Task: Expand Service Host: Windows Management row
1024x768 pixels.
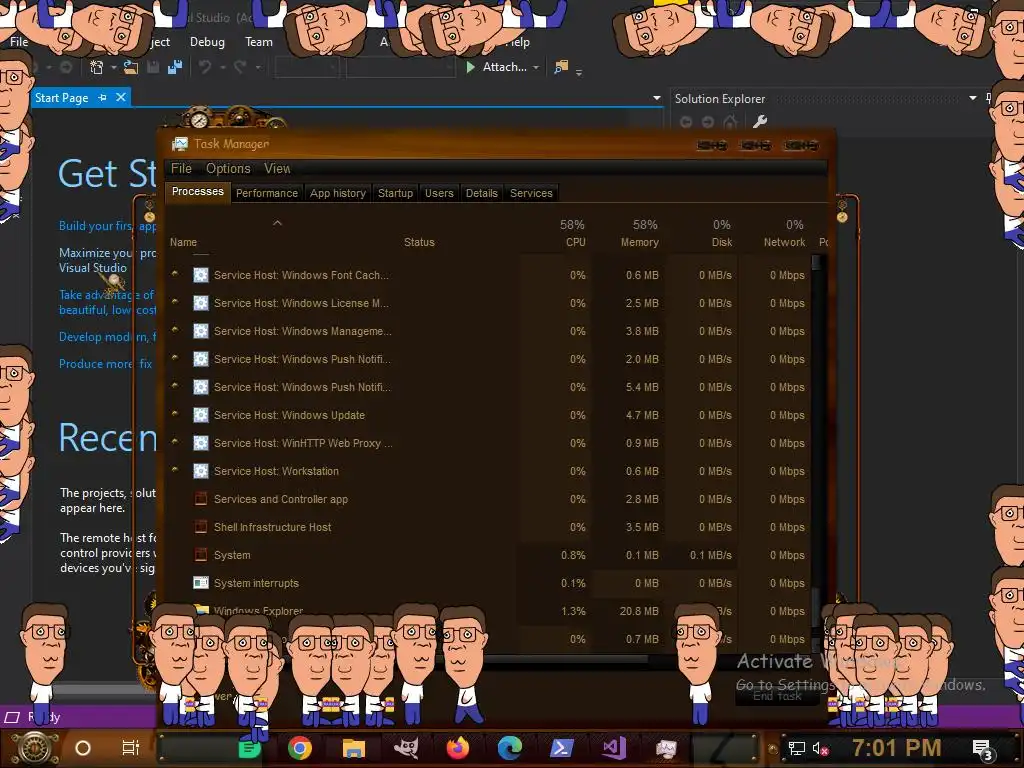Action: click(175, 330)
